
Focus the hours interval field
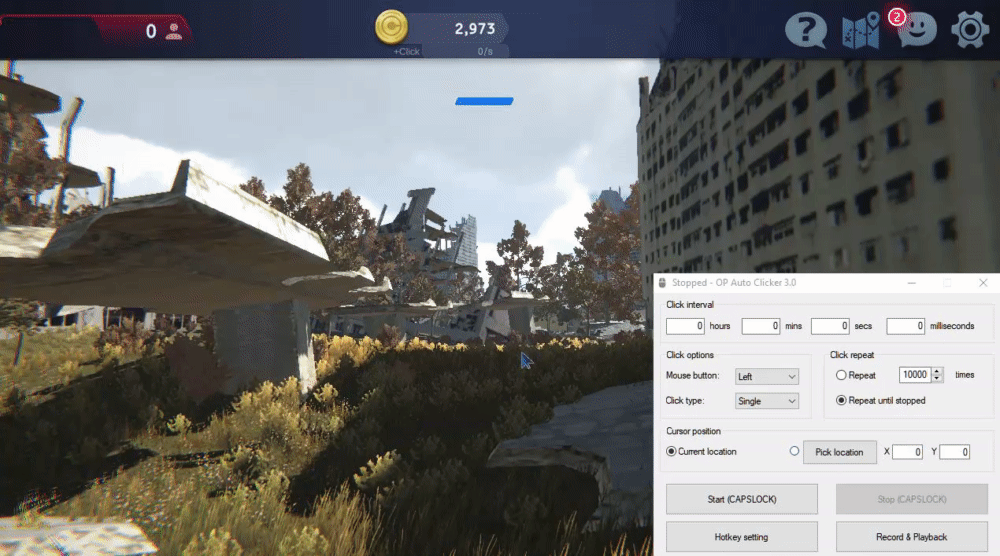click(685, 326)
